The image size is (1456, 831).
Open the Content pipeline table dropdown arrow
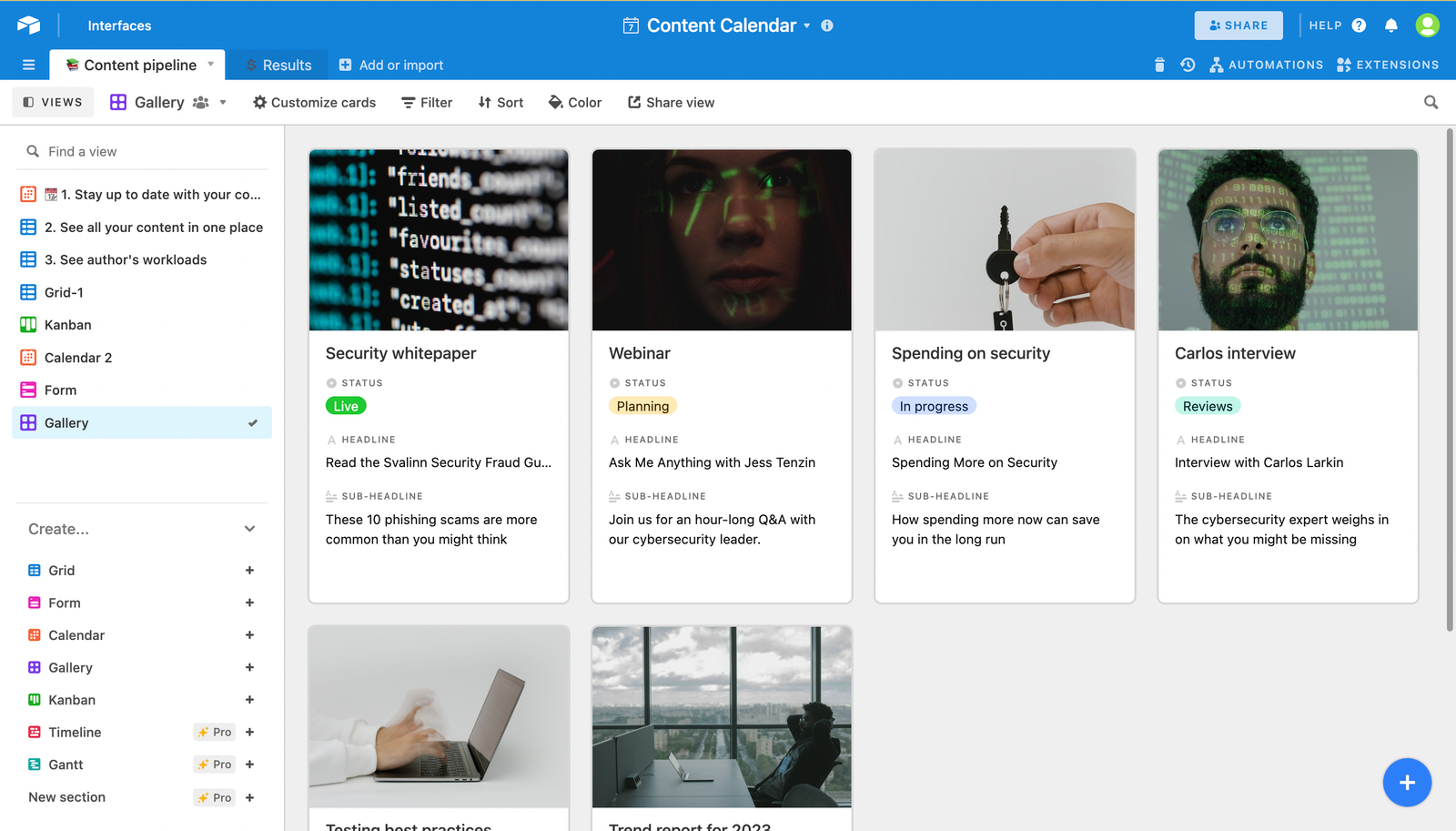click(x=211, y=65)
